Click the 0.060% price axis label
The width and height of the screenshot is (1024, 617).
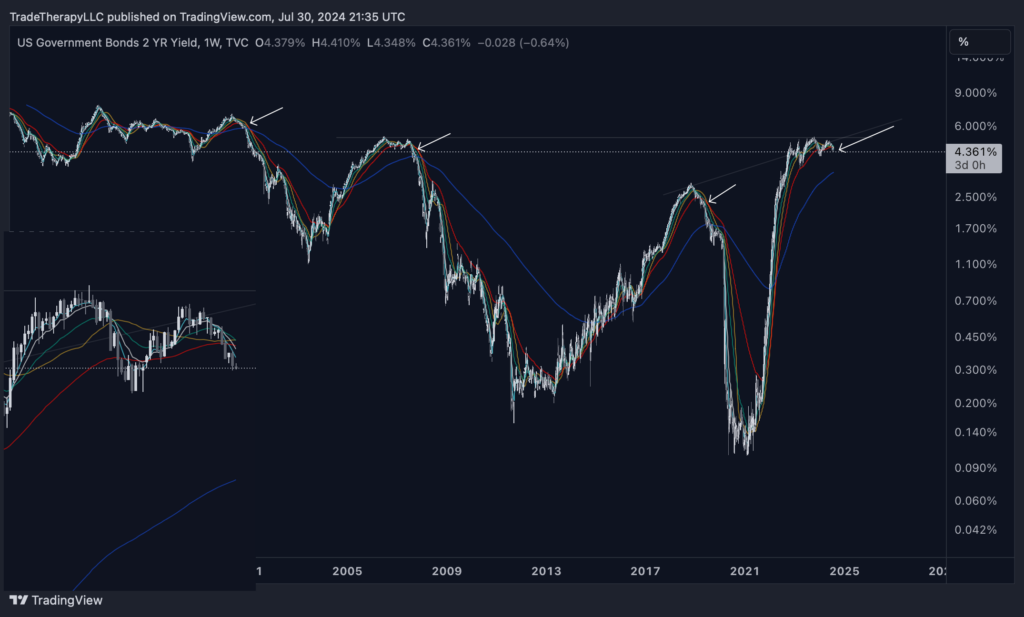(976, 501)
